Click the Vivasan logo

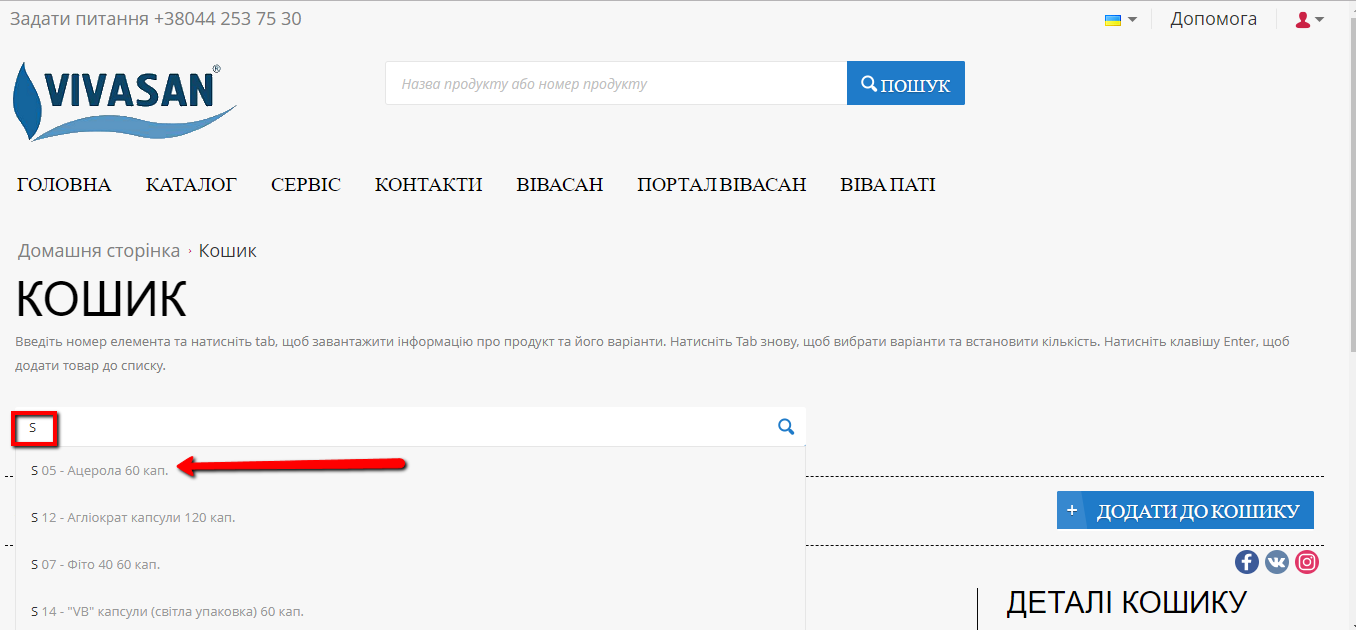124,100
